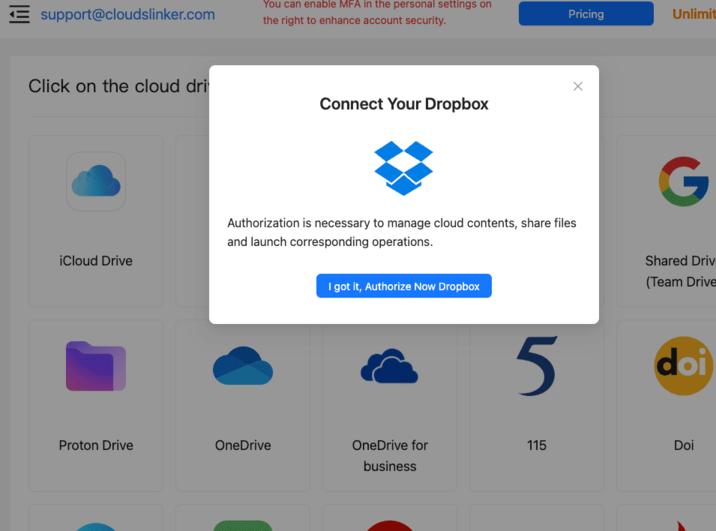Choose the OneDrive for business icon
Image resolution: width=716 pixels, height=531 pixels.
390,366
